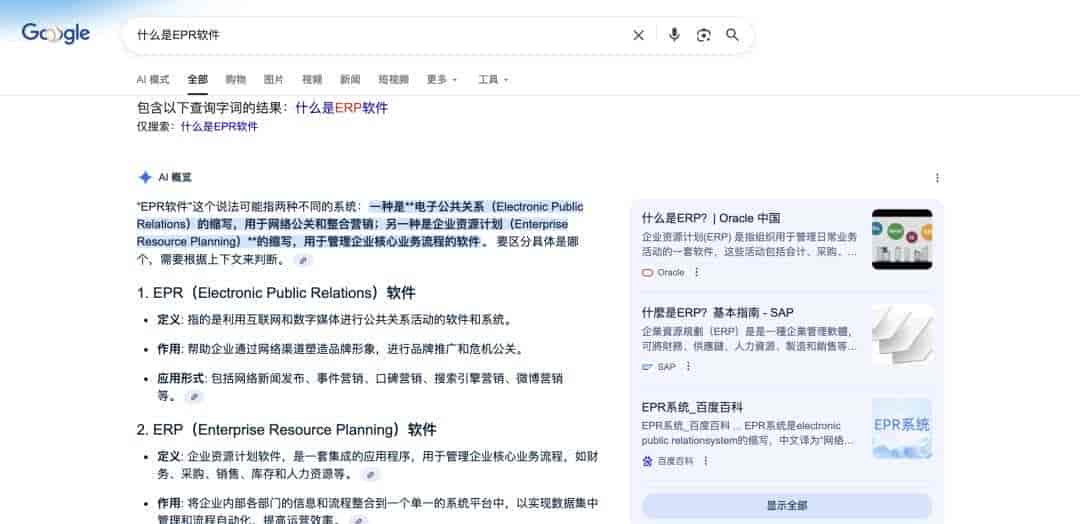This screenshot has width=1080, height=524.
Task: Click the Oracle favicon icon
Action: (647, 273)
